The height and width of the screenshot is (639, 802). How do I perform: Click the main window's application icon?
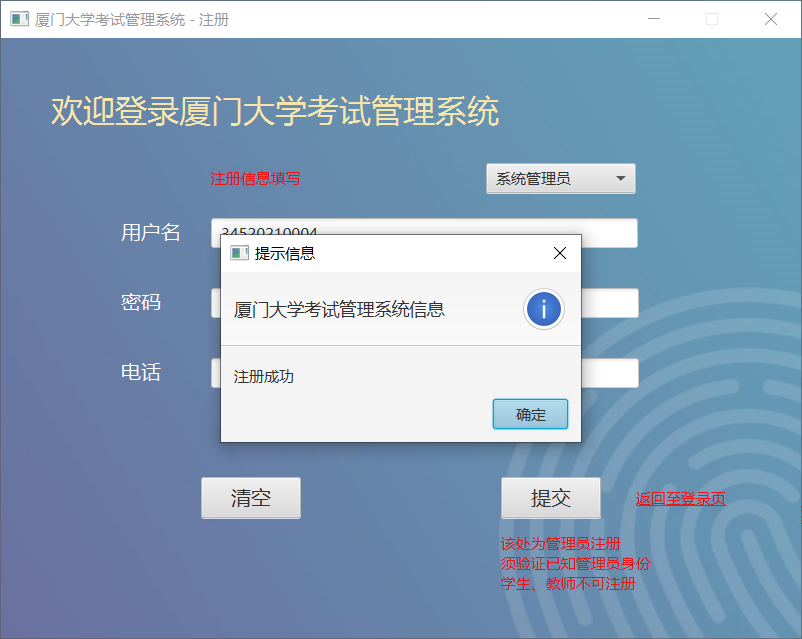19,19
